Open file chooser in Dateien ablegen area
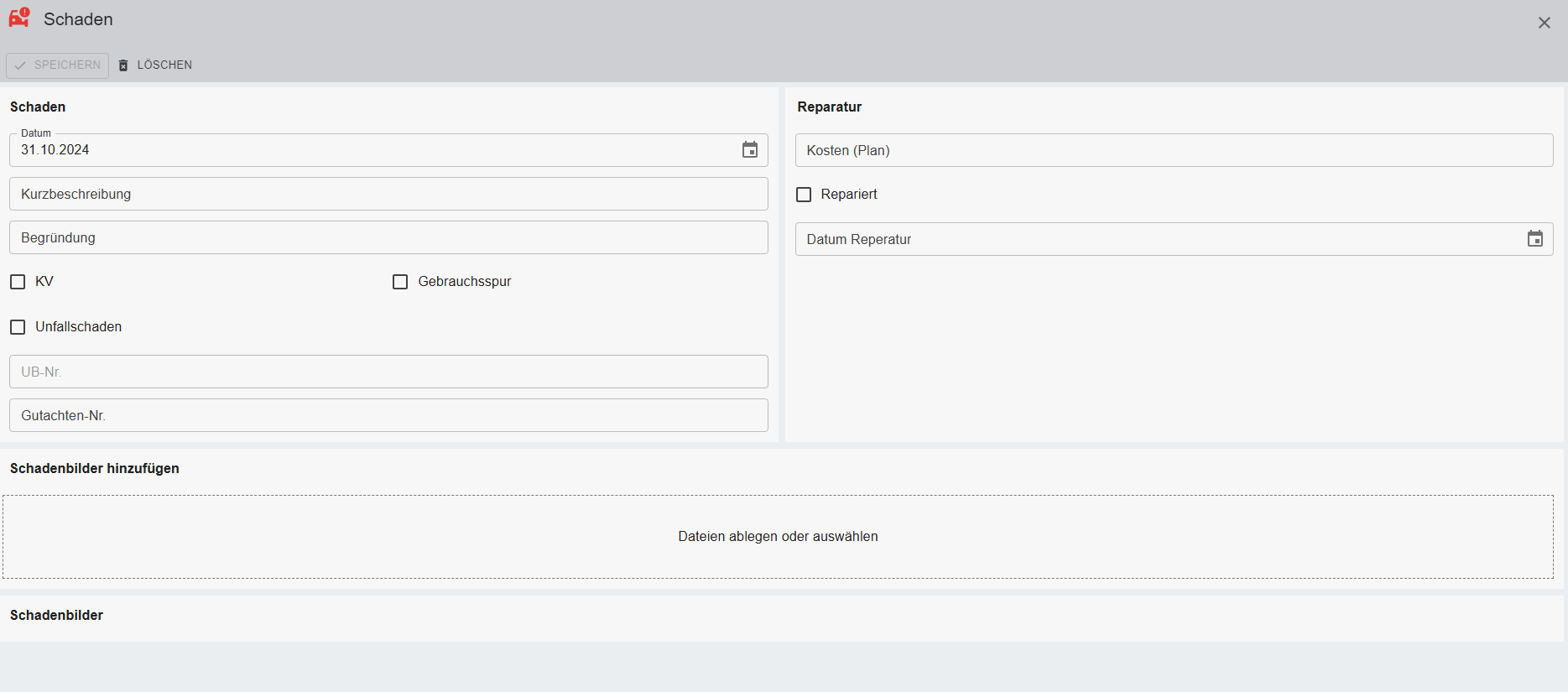This screenshot has height=692, width=1568. point(778,537)
